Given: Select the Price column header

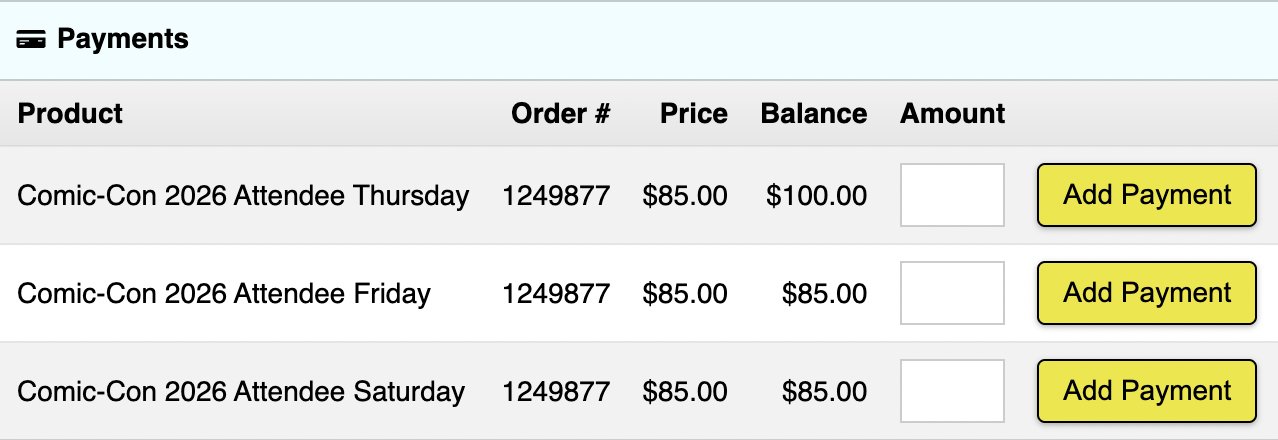Looking at the screenshot, I should pos(693,113).
